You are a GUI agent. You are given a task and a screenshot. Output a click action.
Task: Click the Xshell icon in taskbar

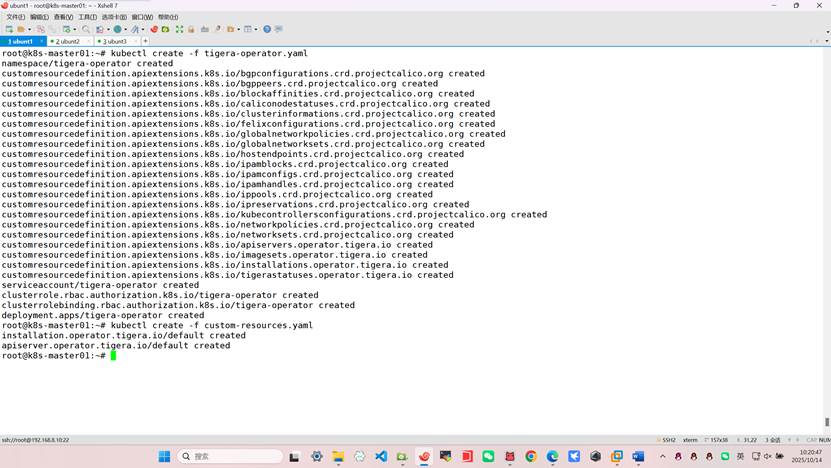click(x=424, y=456)
